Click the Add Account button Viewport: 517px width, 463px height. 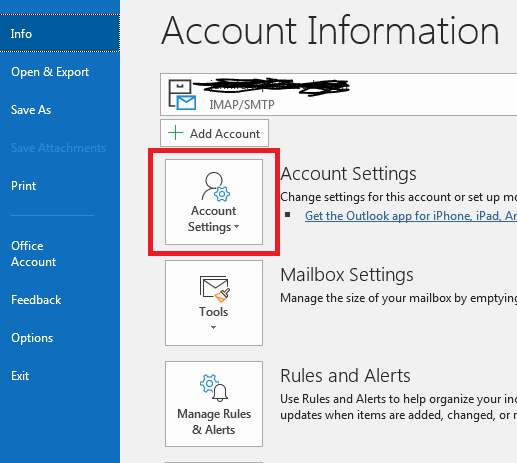point(214,133)
